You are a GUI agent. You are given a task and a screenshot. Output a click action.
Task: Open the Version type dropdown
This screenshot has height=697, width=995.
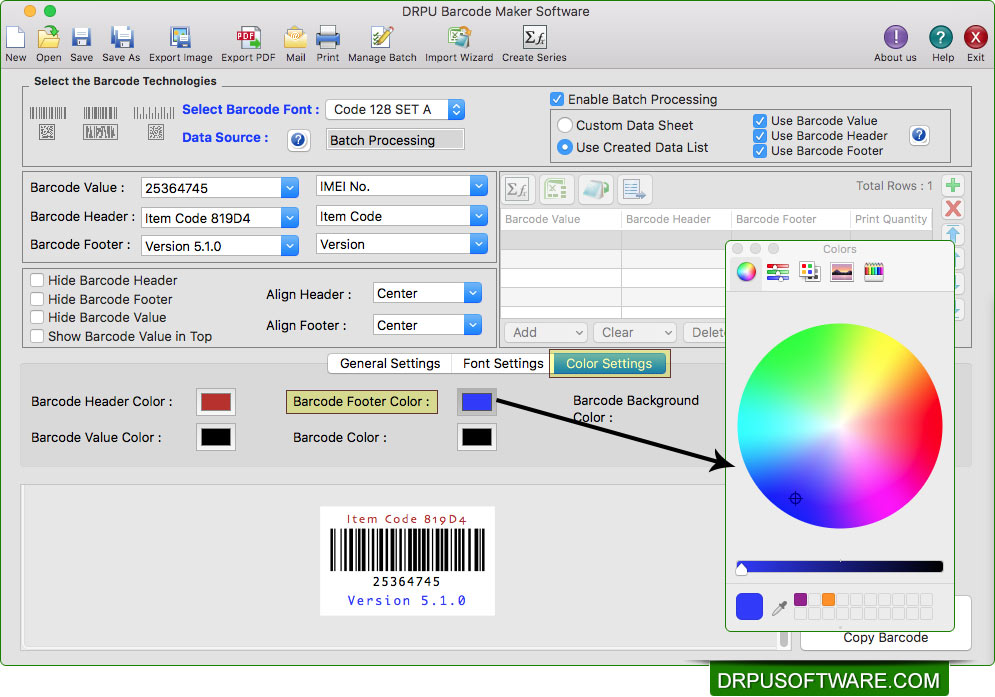tap(479, 244)
